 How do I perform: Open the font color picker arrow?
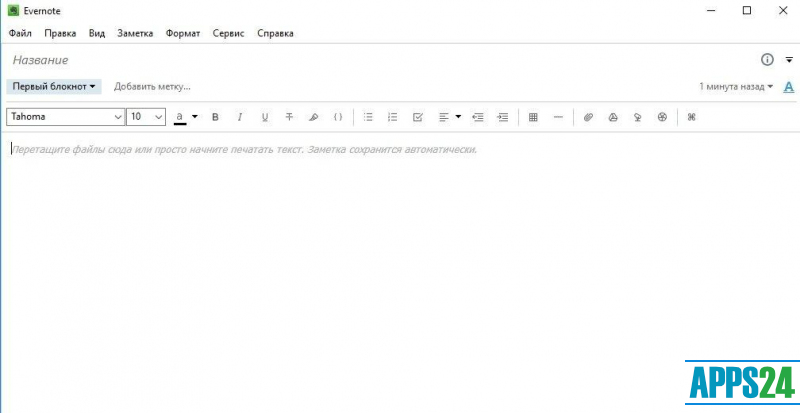tap(195, 117)
